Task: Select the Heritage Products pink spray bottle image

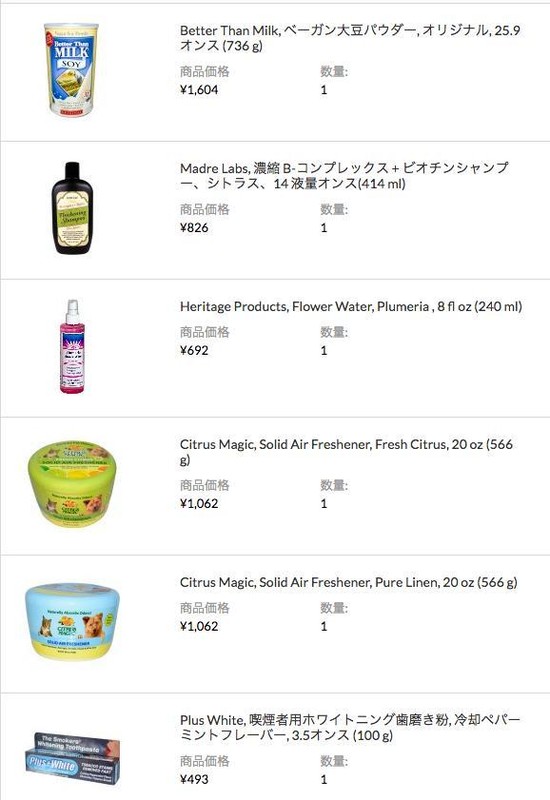Action: click(x=72, y=346)
